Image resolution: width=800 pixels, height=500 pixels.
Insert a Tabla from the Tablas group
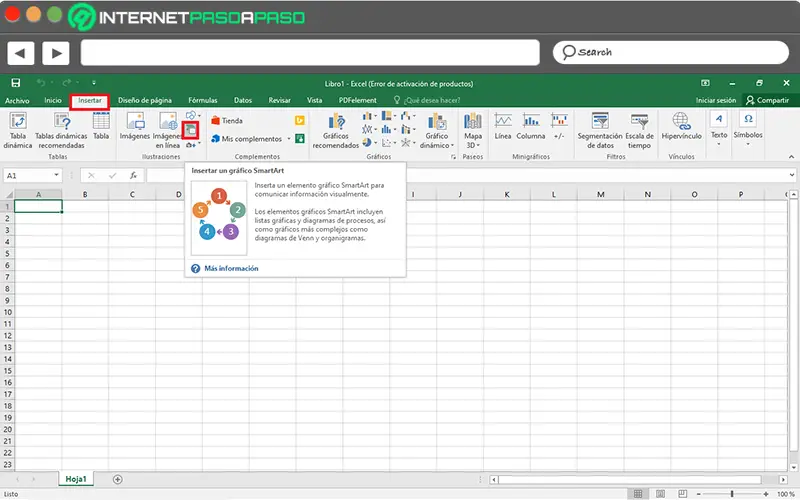point(101,126)
